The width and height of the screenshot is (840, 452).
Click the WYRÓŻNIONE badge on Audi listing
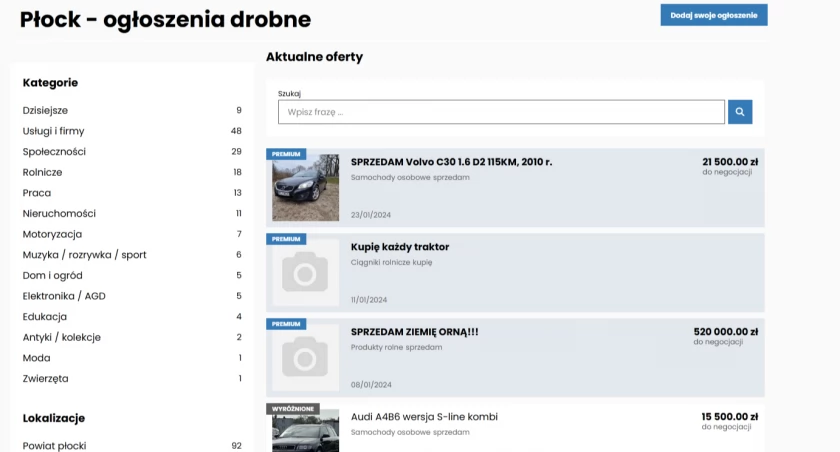(x=293, y=409)
